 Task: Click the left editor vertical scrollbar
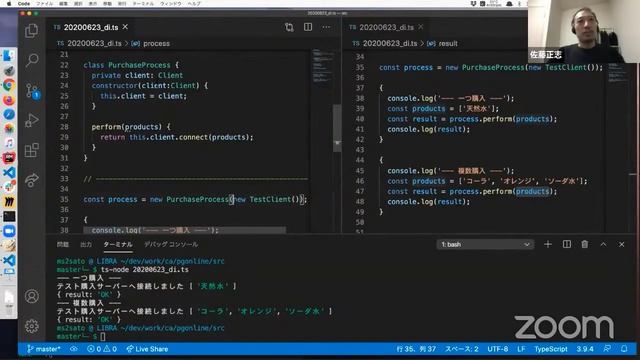(337, 127)
